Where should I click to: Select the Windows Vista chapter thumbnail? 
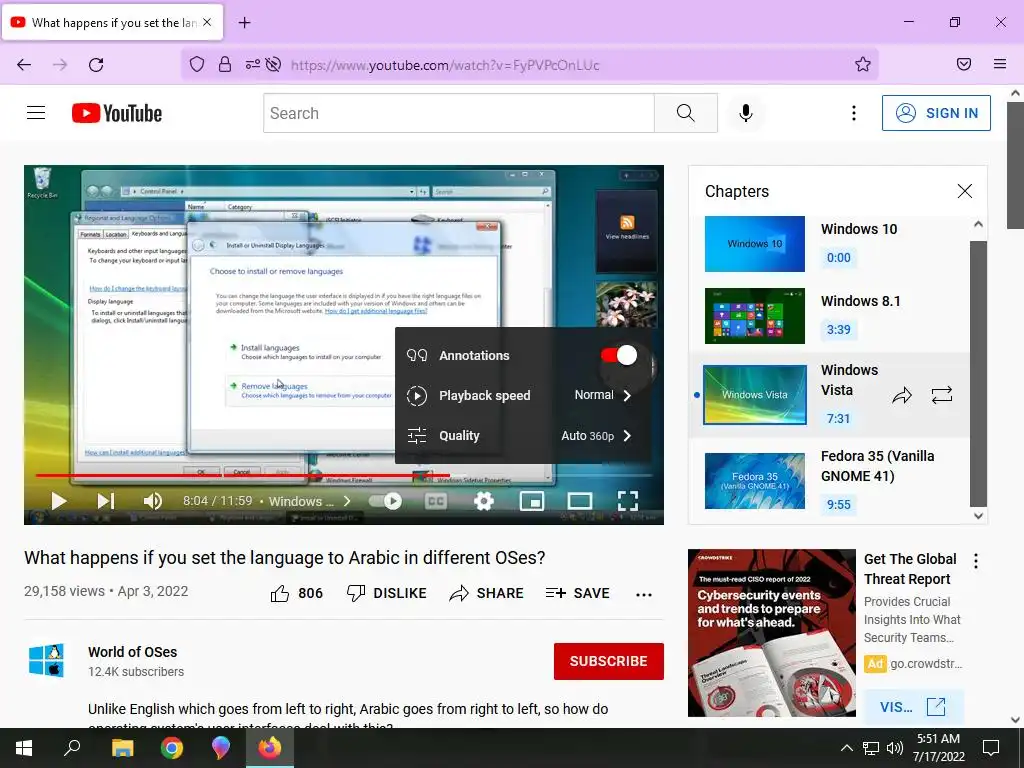tap(755, 394)
